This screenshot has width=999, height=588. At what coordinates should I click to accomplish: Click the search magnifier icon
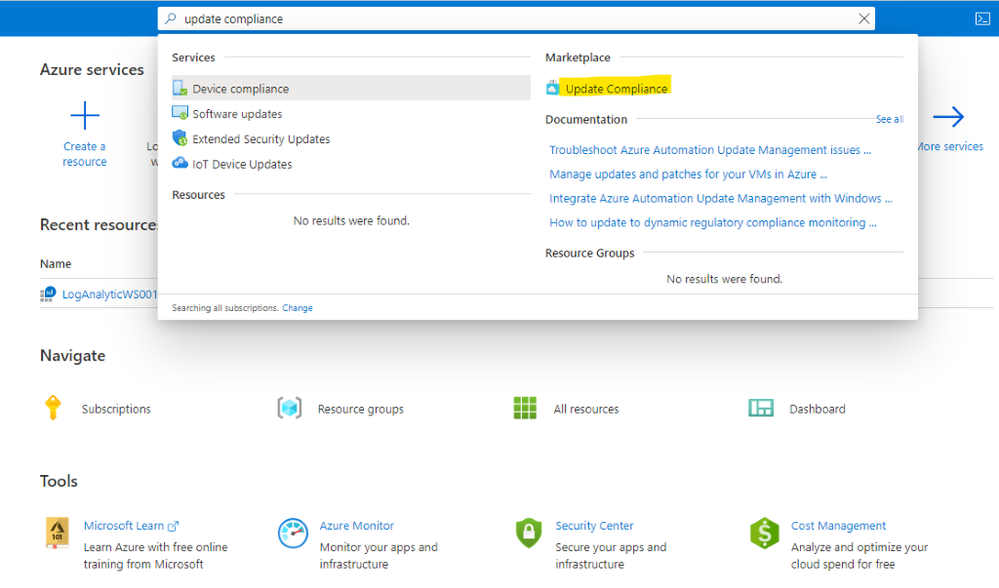pyautogui.click(x=170, y=19)
